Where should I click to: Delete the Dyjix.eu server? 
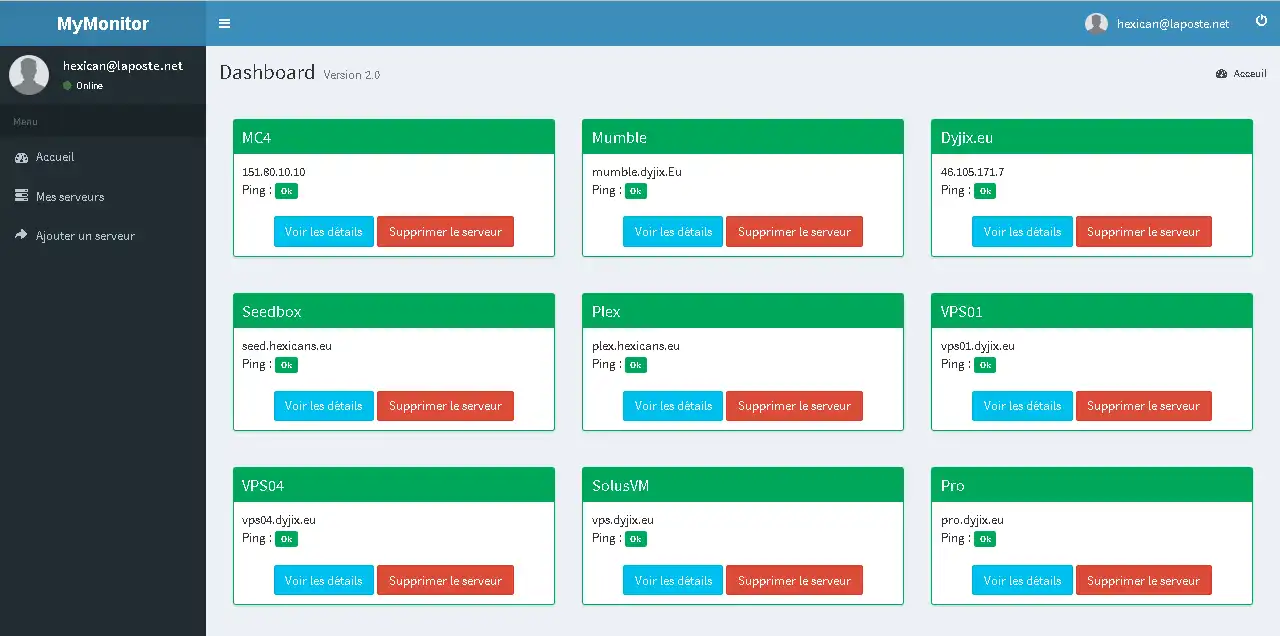point(1144,231)
